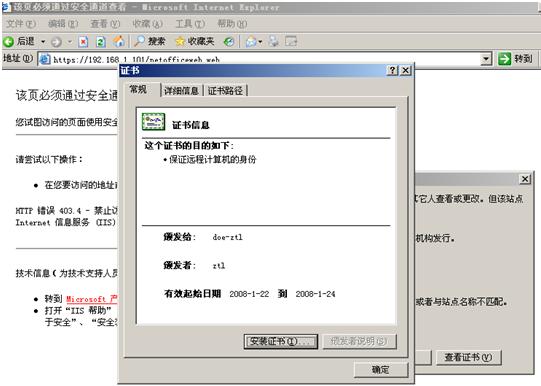
Task: Open the Search (搜索) toolbar button
Action: coord(150,42)
